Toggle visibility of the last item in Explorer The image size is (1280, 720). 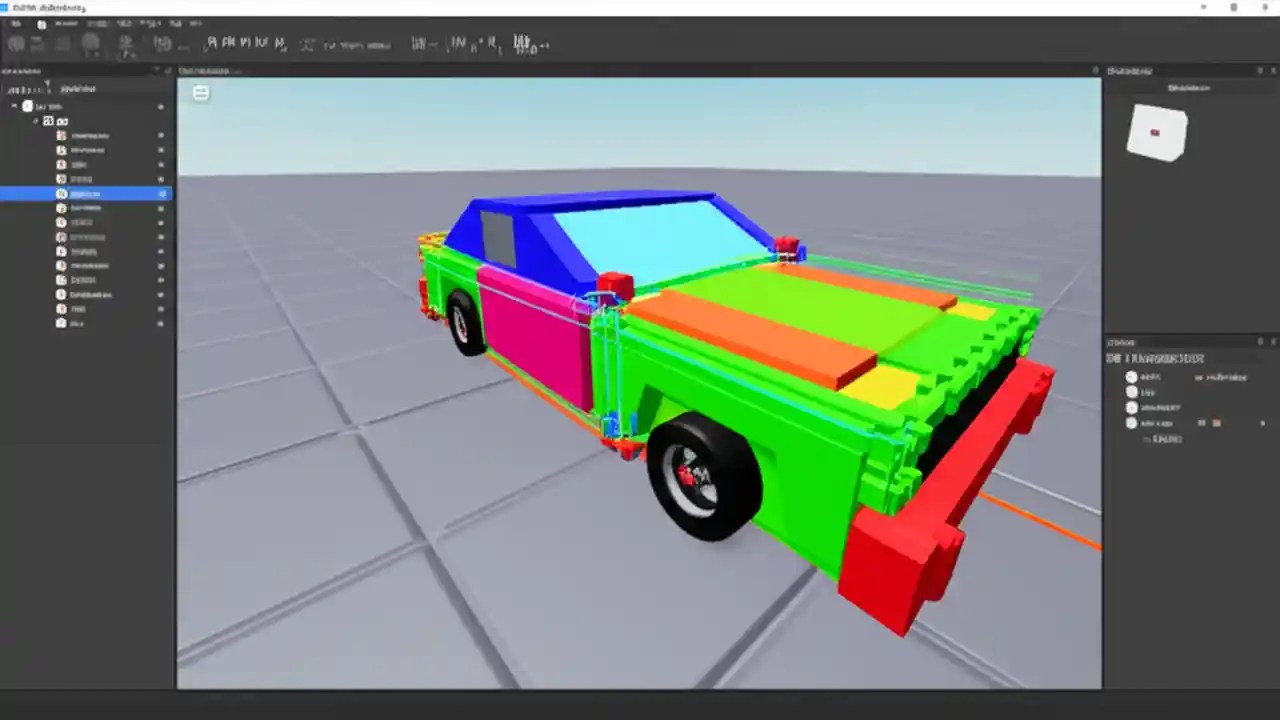point(160,323)
